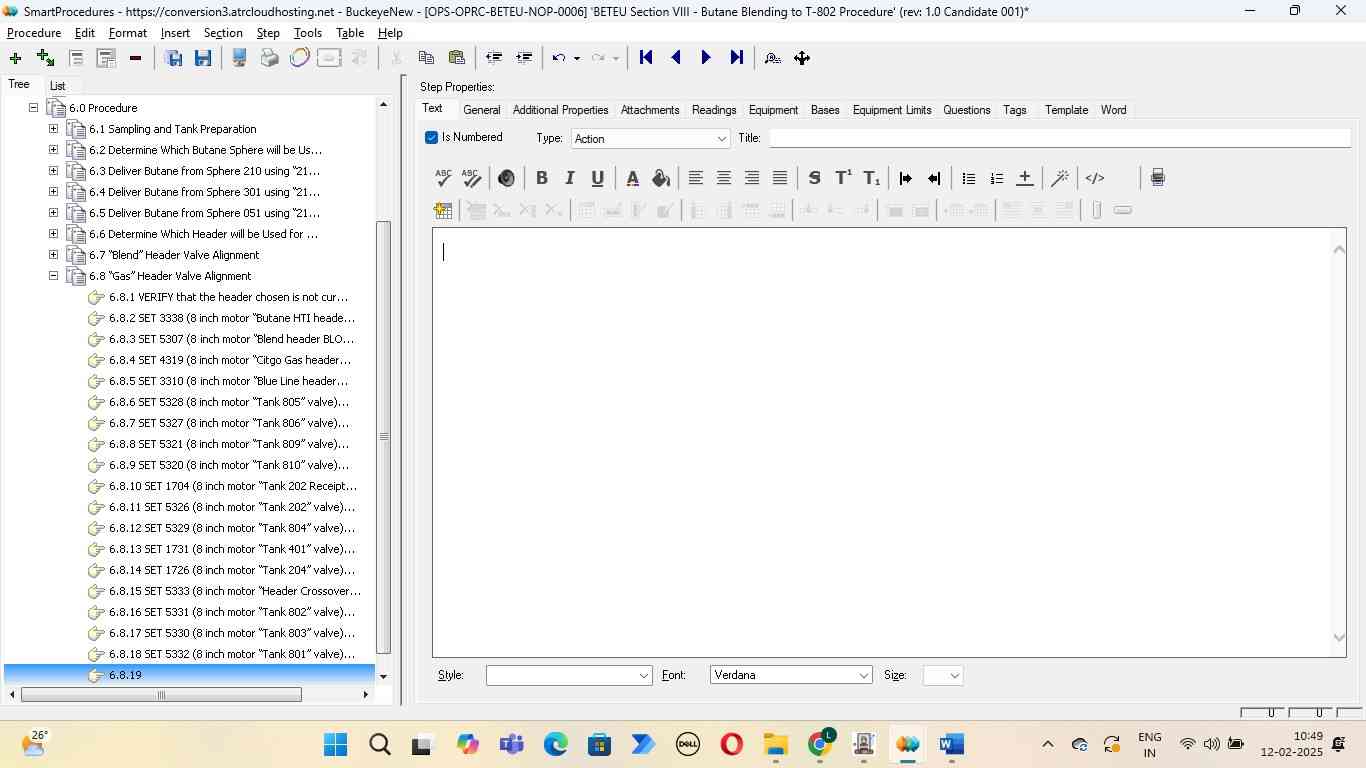The height and width of the screenshot is (768, 1366).
Task: Open the Size dropdown
Action: click(x=943, y=676)
